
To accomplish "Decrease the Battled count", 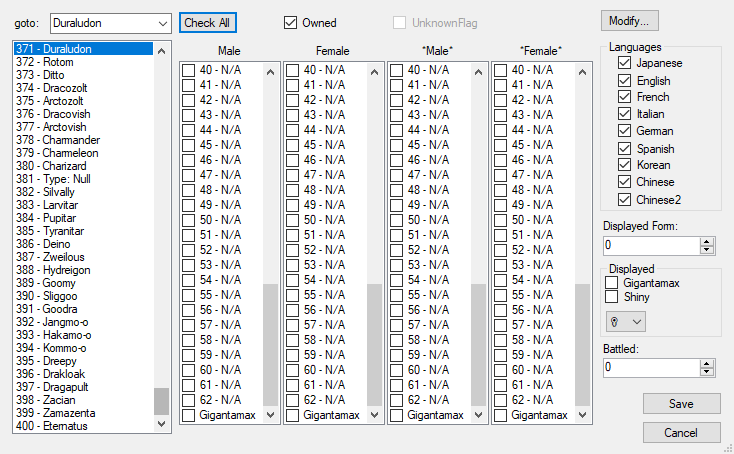I will coord(707,372).
